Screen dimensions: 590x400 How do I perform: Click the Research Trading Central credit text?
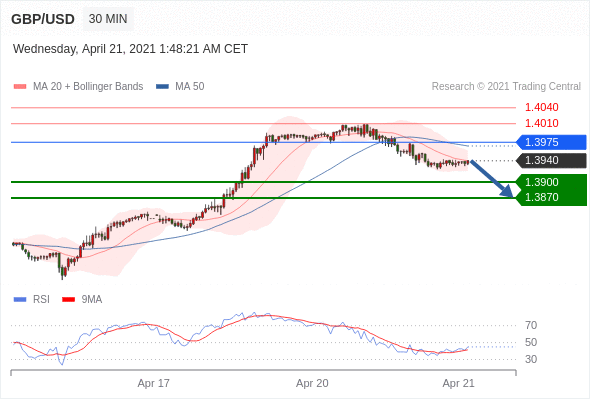click(506, 87)
